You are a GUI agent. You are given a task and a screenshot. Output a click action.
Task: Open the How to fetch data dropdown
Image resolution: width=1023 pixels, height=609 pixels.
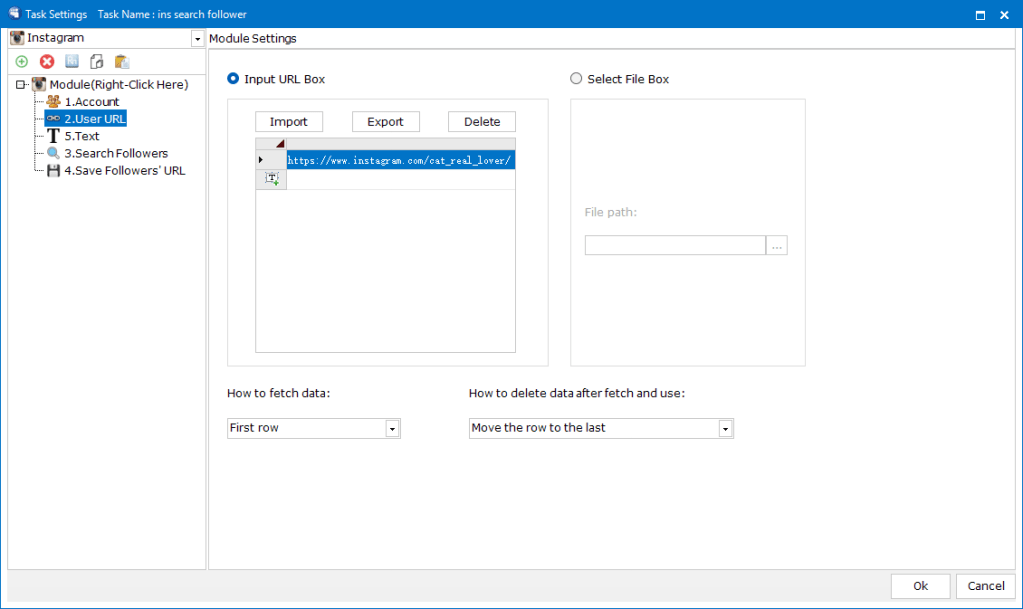[392, 428]
